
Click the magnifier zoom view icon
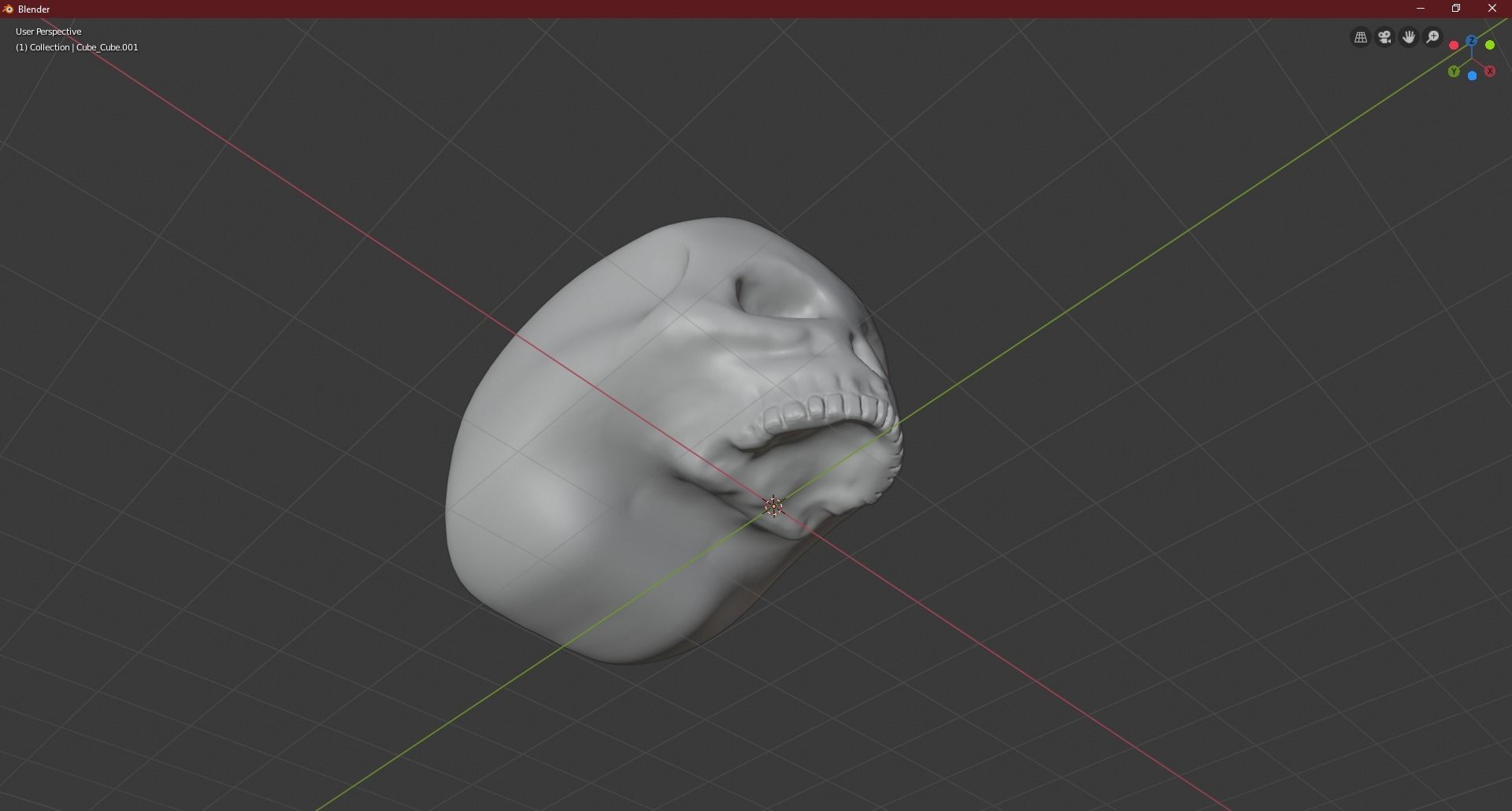click(1433, 37)
